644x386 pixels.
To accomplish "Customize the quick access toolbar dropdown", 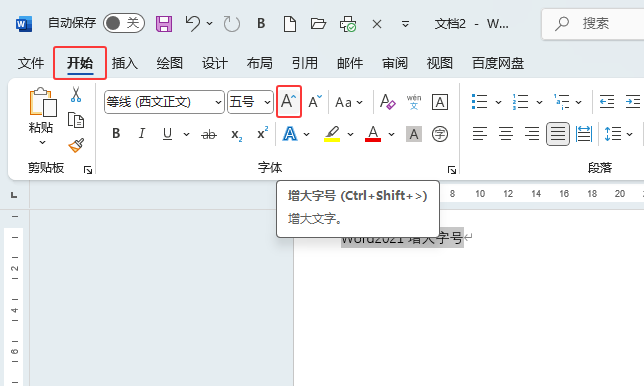I will [405, 24].
